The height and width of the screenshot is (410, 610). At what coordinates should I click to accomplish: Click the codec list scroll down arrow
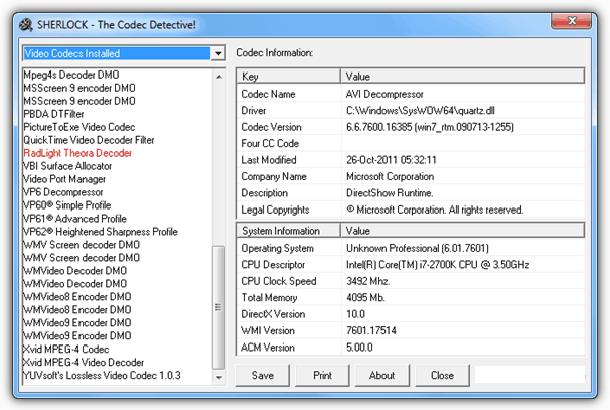(219, 377)
